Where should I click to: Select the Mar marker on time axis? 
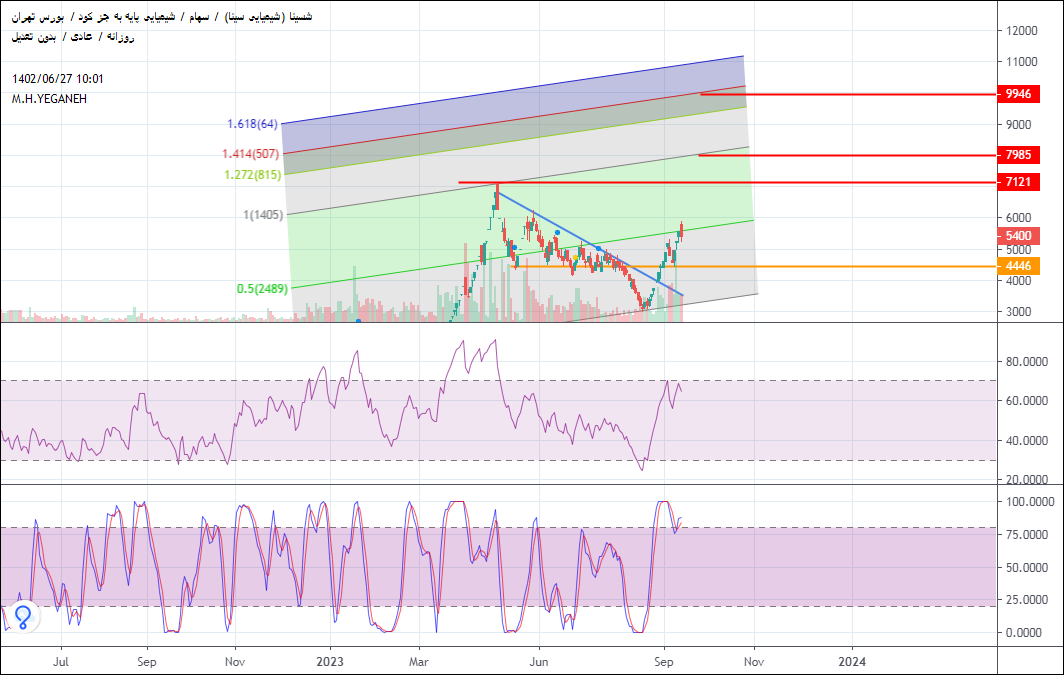pos(420,661)
